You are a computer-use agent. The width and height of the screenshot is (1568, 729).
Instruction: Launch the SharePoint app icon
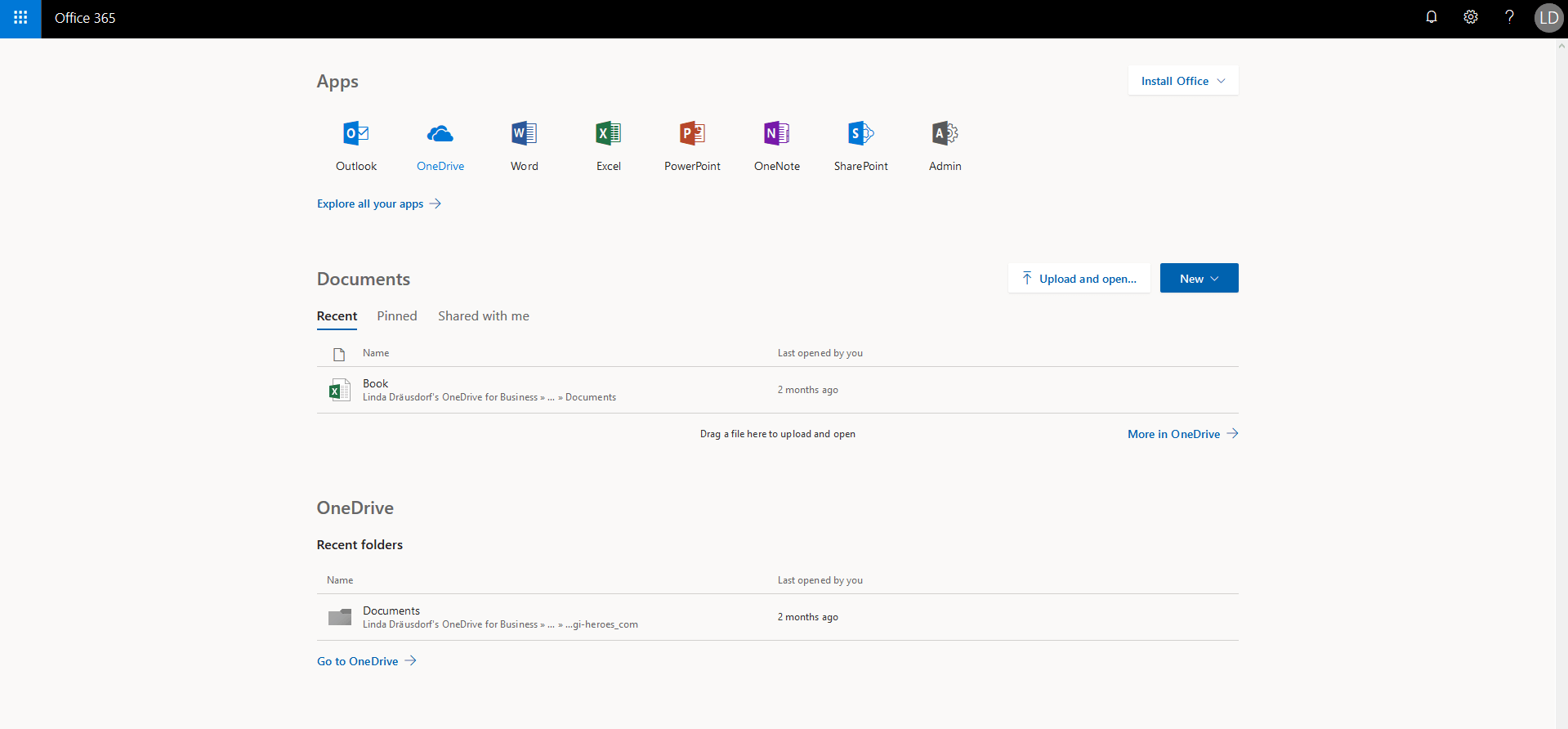[x=861, y=133]
